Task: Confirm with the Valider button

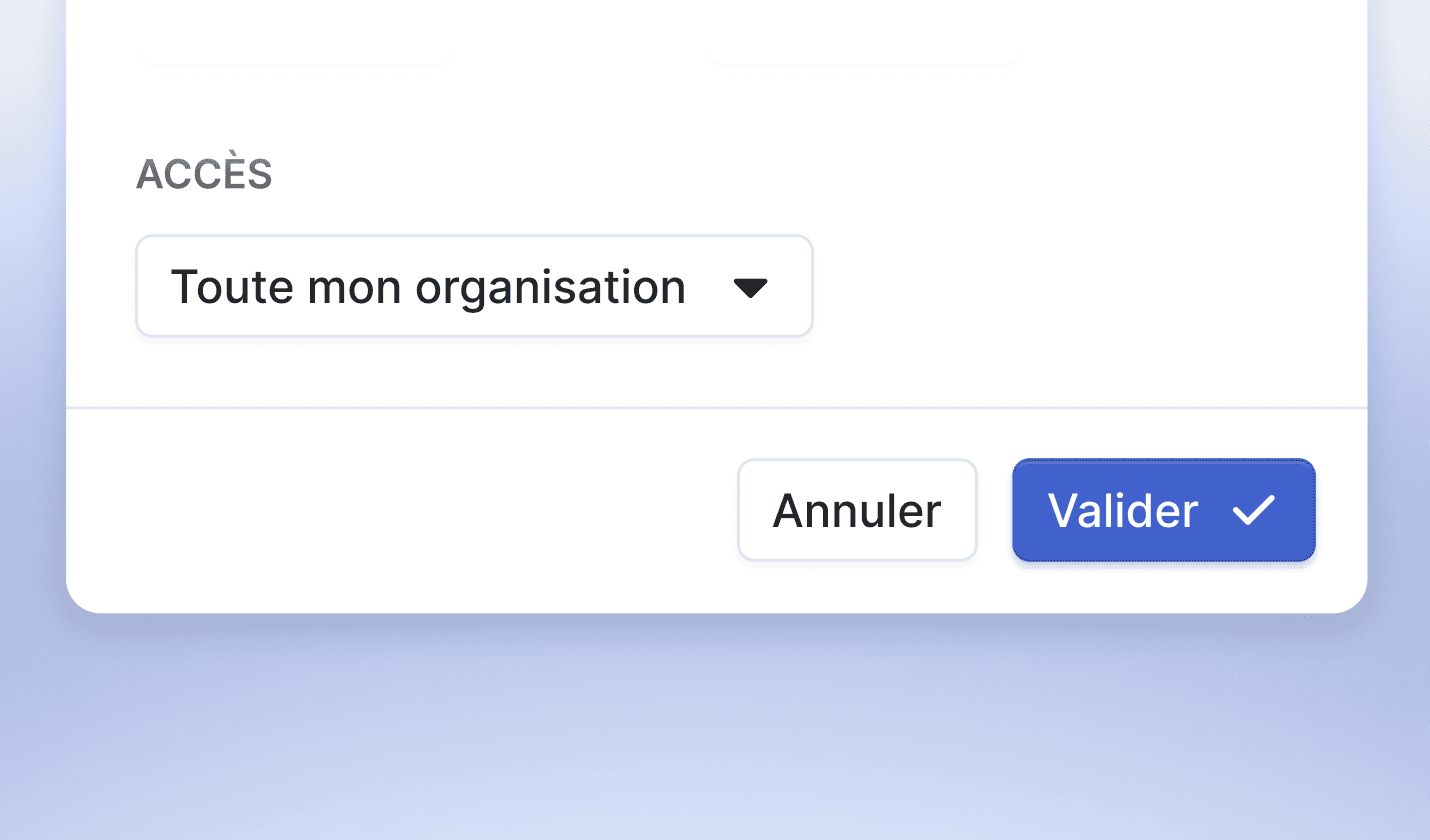Action: pyautogui.click(x=1163, y=511)
